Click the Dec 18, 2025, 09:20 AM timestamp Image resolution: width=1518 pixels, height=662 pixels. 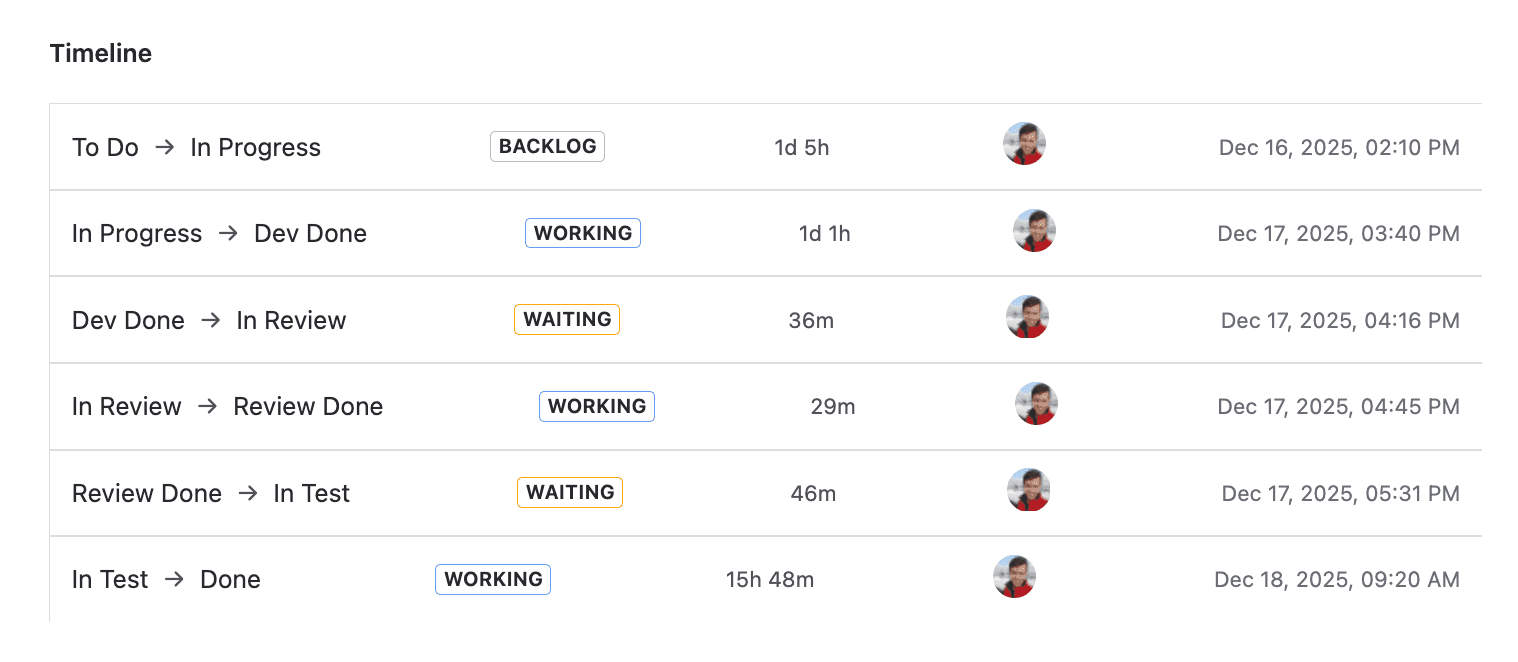pyautogui.click(x=1336, y=580)
